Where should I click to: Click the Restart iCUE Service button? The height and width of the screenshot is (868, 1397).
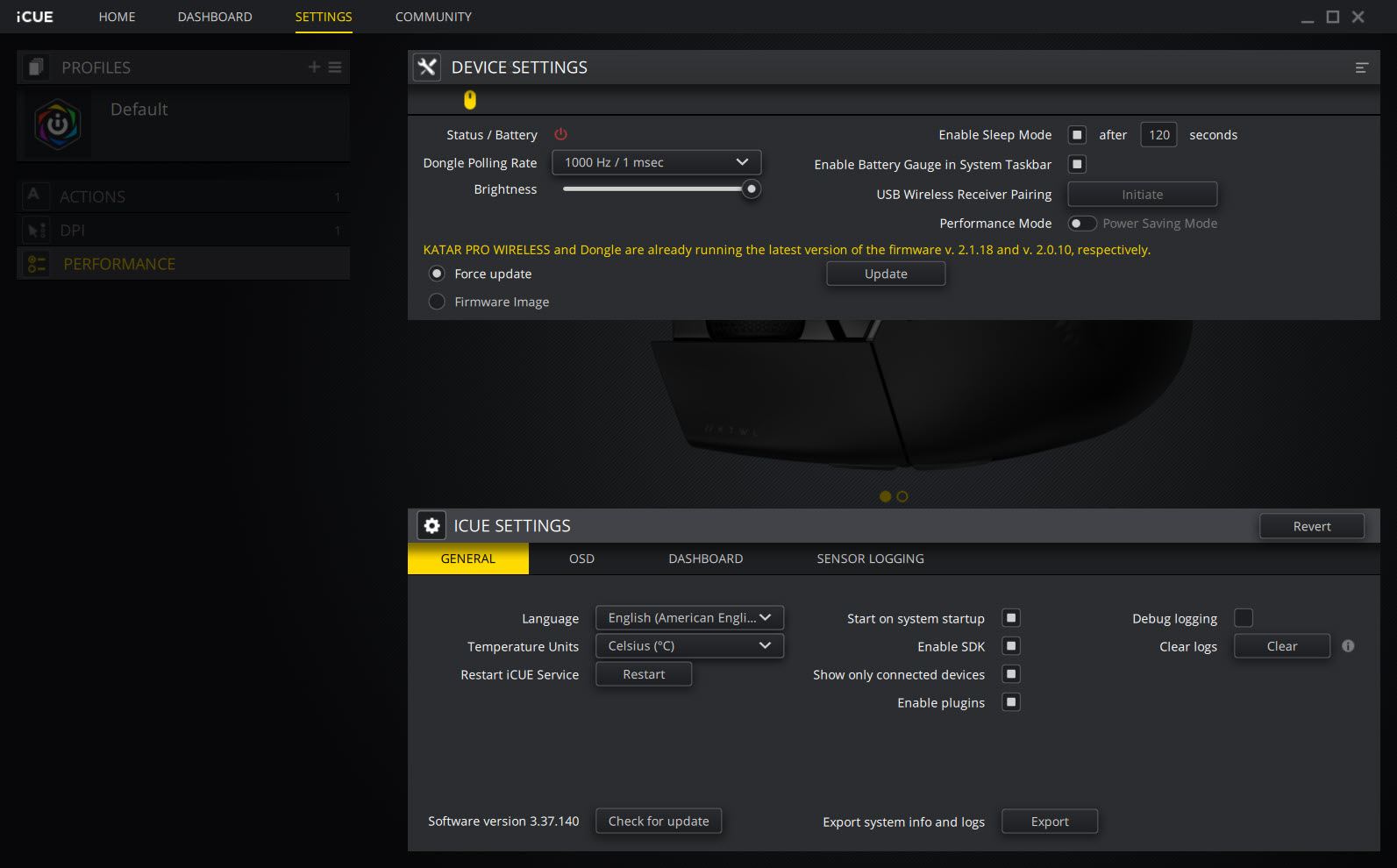point(644,674)
